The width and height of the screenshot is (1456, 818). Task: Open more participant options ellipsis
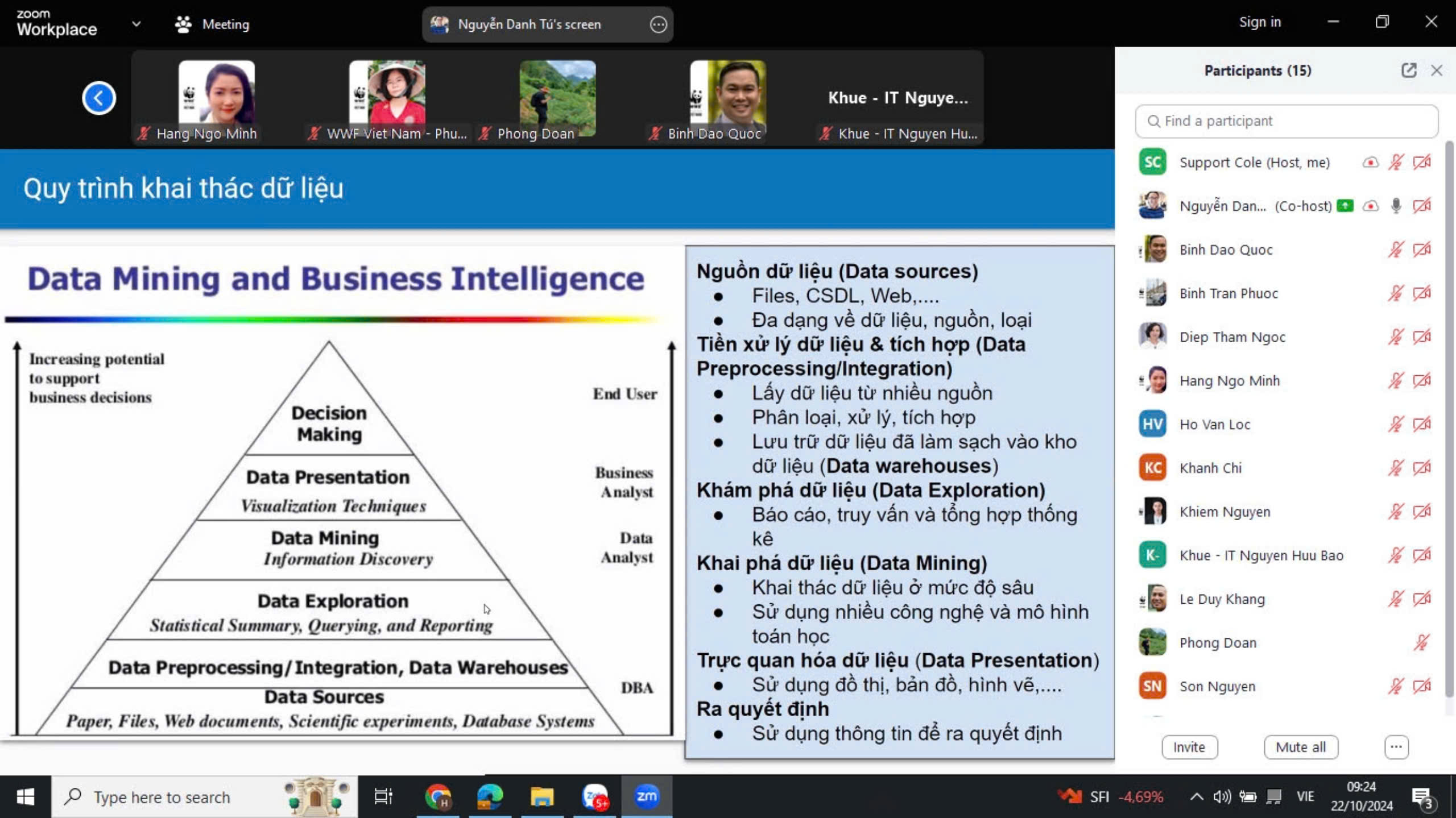1396,747
